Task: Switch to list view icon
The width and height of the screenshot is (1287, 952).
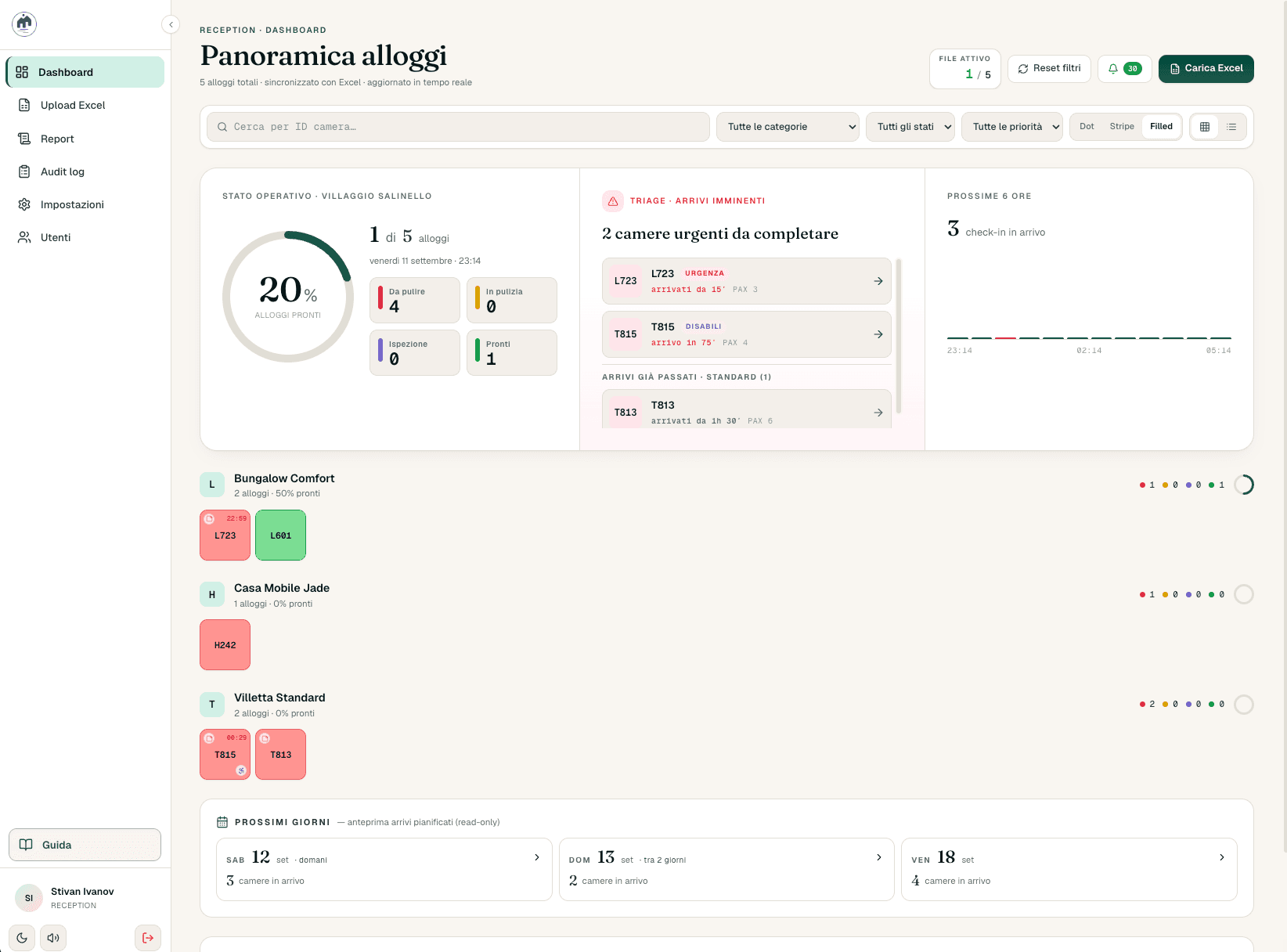Action: [x=1231, y=127]
